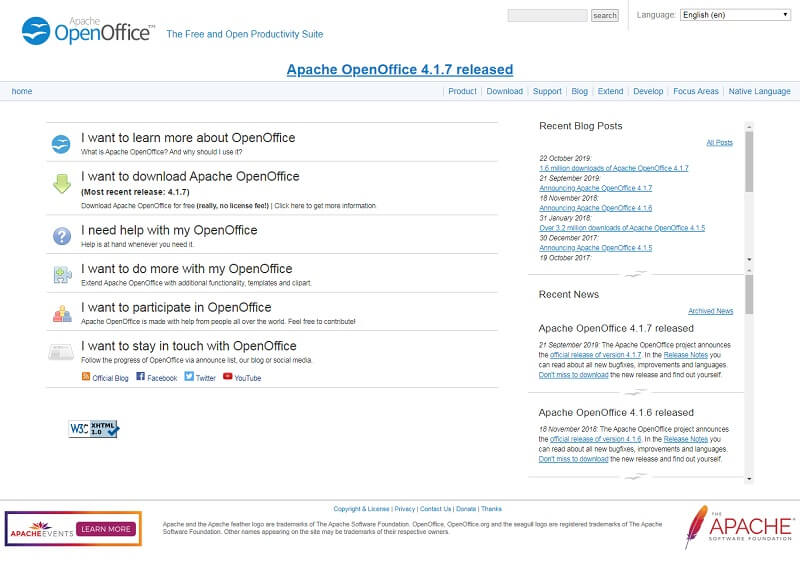Screen dimensions: 800x565
Task: Open official release of version 4.1.6 link
Action: (595, 439)
